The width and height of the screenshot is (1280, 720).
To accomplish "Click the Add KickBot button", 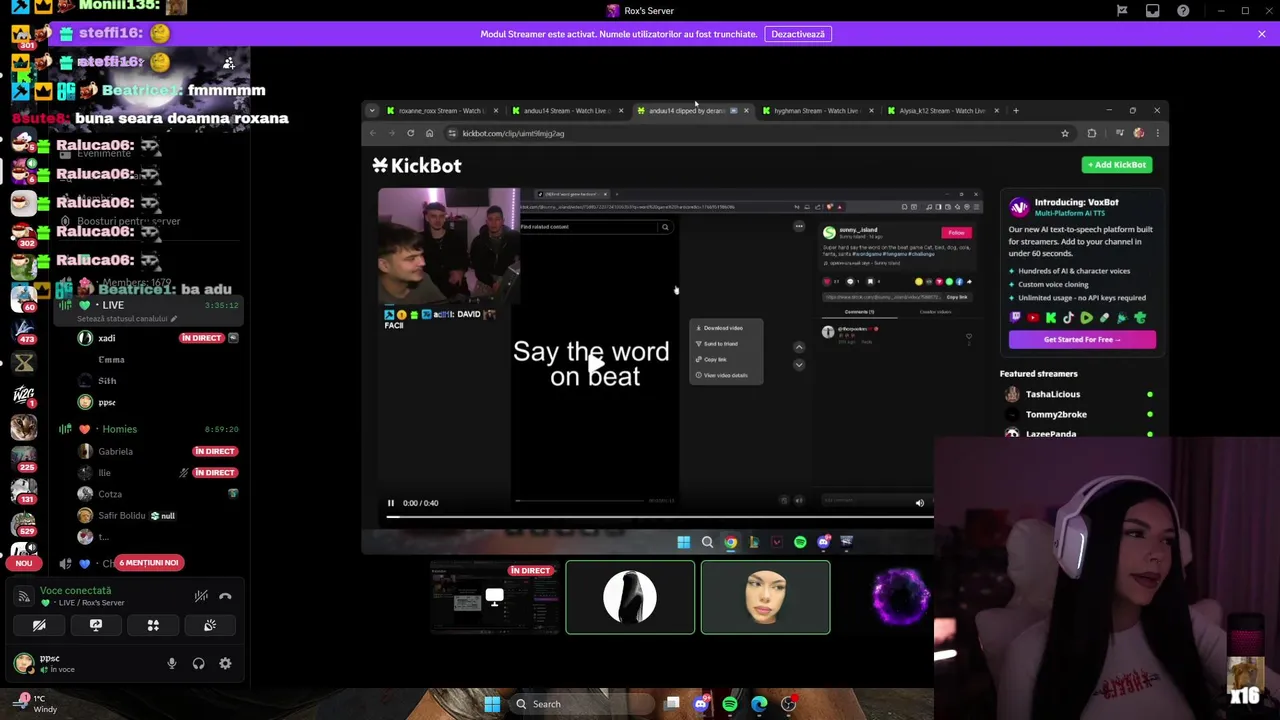I will (x=1117, y=165).
